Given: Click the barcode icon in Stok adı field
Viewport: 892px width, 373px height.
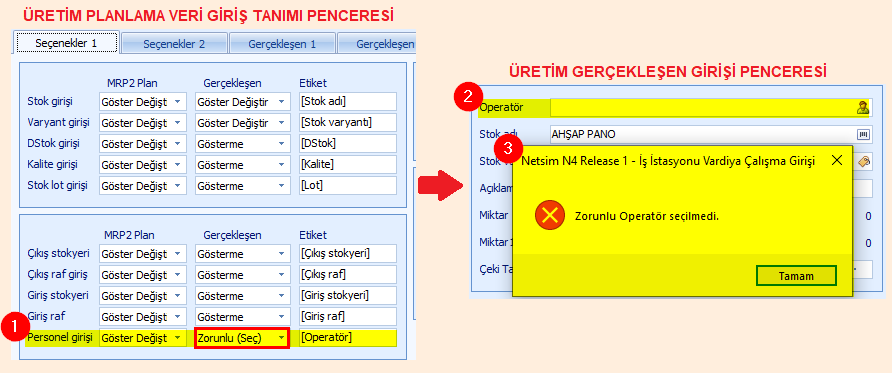Looking at the screenshot, I should (863, 135).
